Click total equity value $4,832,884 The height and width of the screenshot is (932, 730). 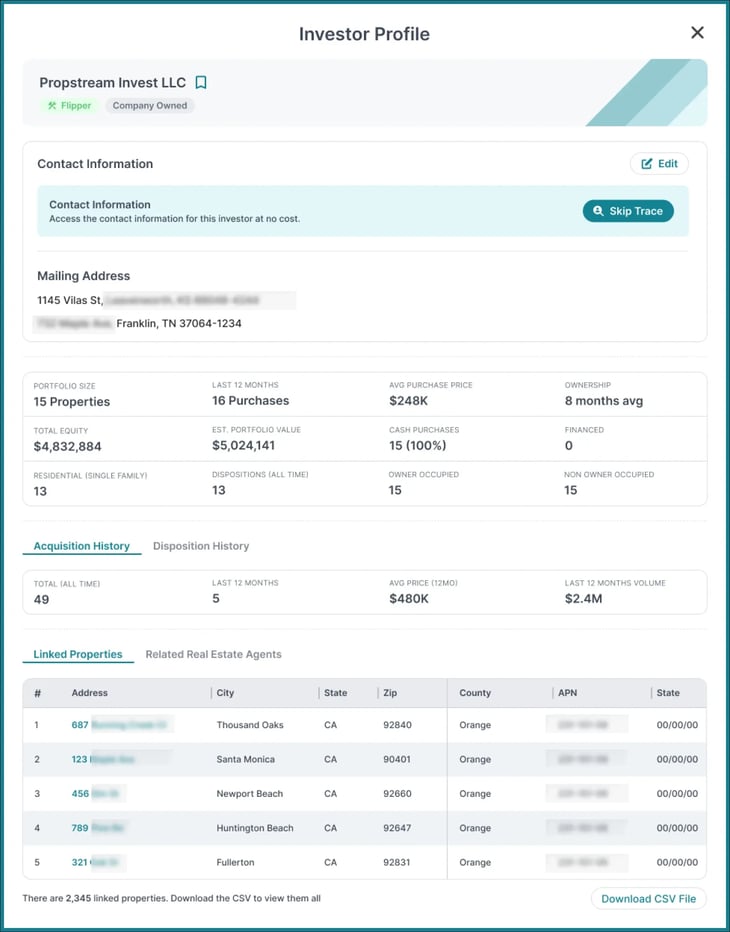67,446
